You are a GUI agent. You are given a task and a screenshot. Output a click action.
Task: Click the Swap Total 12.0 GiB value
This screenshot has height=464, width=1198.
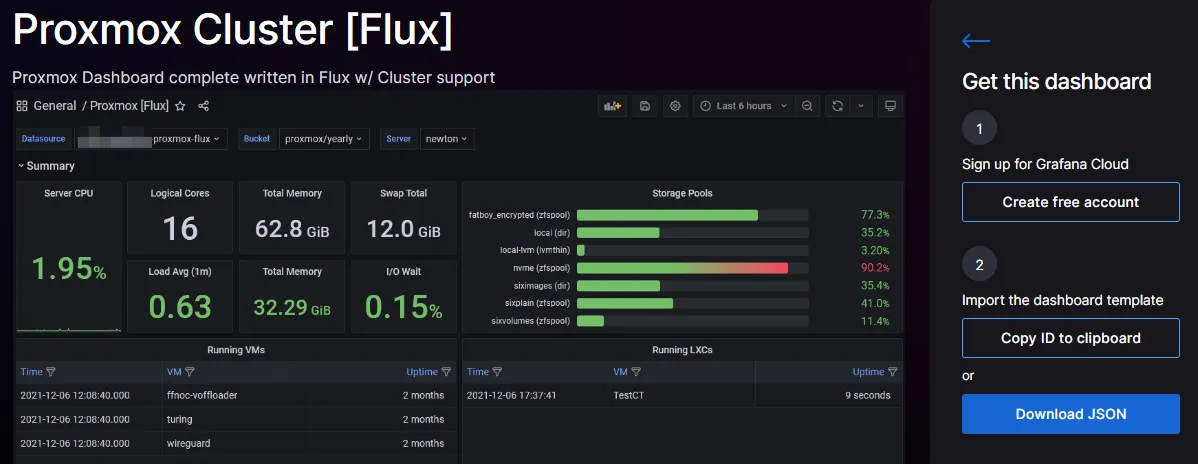coord(403,229)
